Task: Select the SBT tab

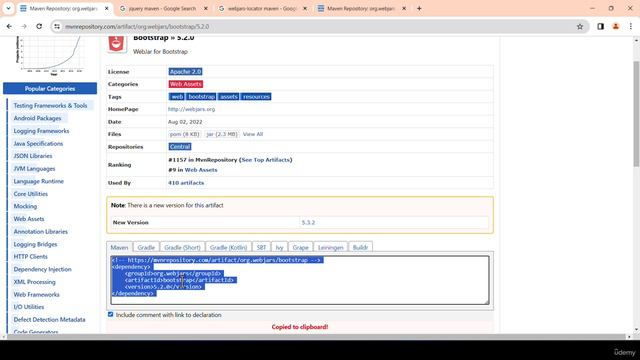Action: [x=261, y=247]
